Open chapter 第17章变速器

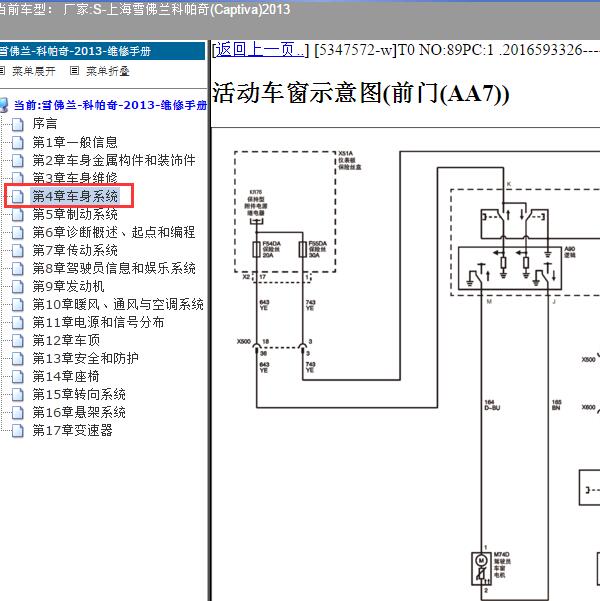click(72, 430)
